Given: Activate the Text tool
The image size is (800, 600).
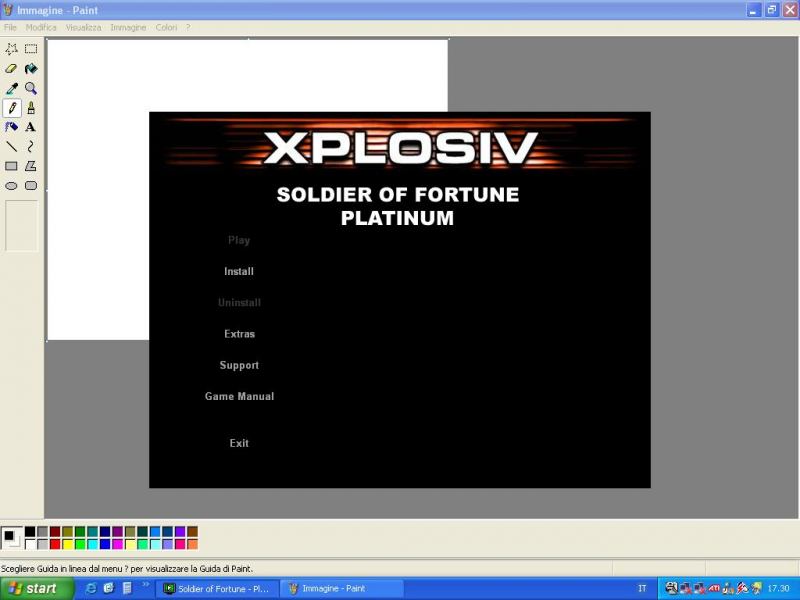Looking at the screenshot, I should click(31, 127).
